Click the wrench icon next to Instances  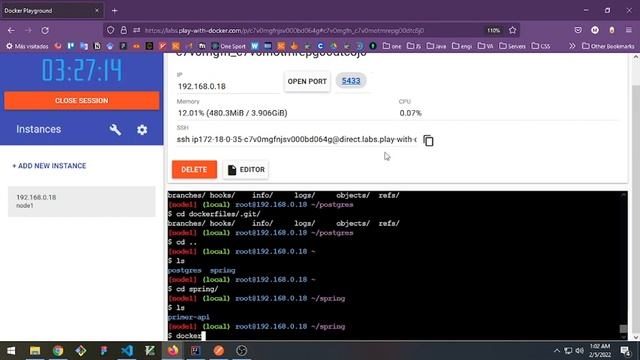point(115,130)
